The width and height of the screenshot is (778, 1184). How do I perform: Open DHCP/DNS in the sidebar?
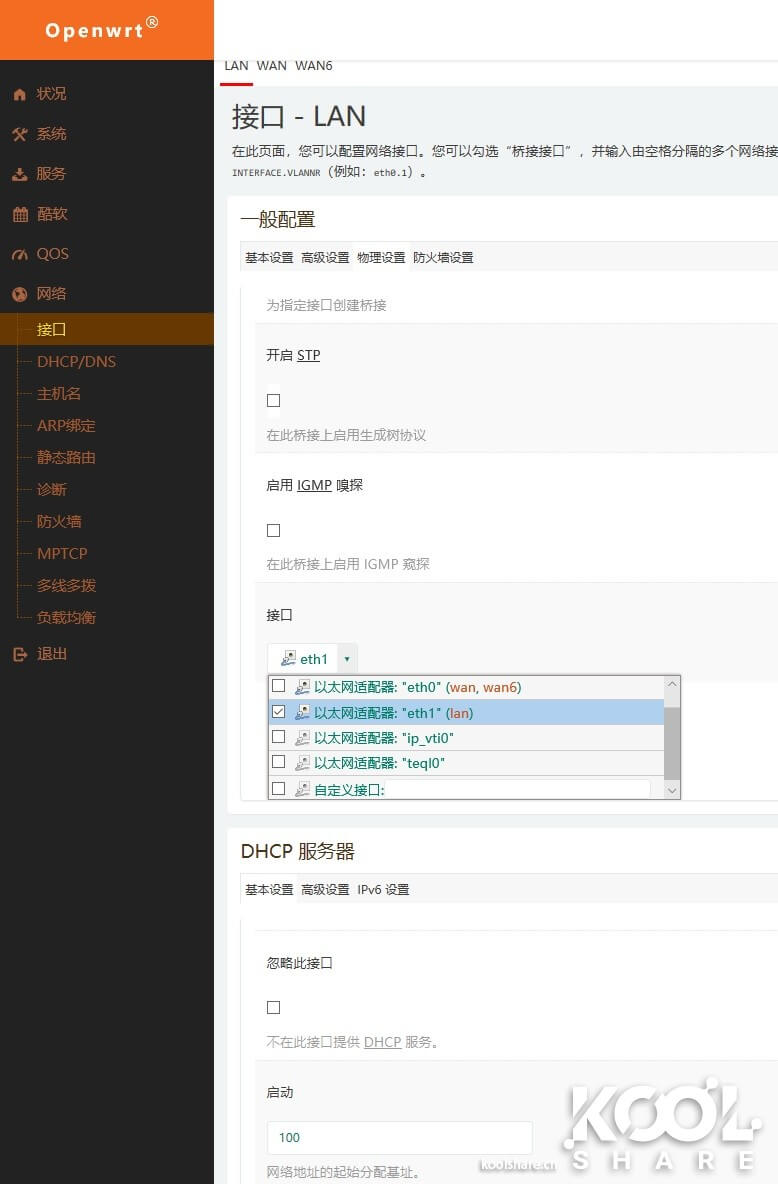tap(76, 361)
